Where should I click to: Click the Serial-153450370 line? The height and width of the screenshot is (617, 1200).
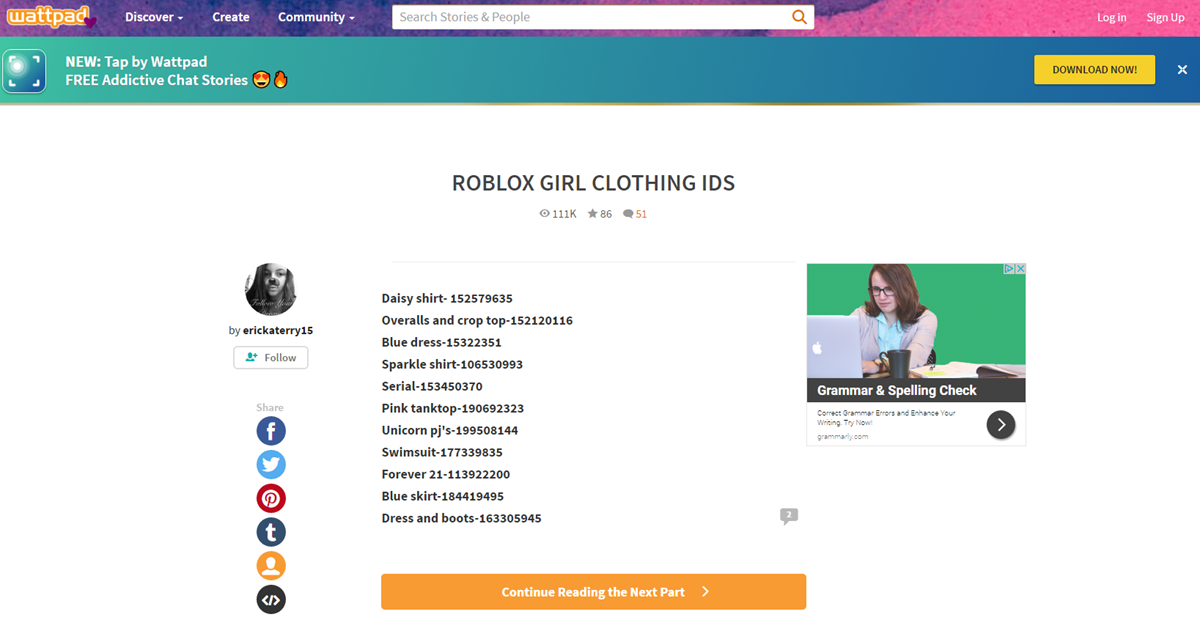pos(432,387)
